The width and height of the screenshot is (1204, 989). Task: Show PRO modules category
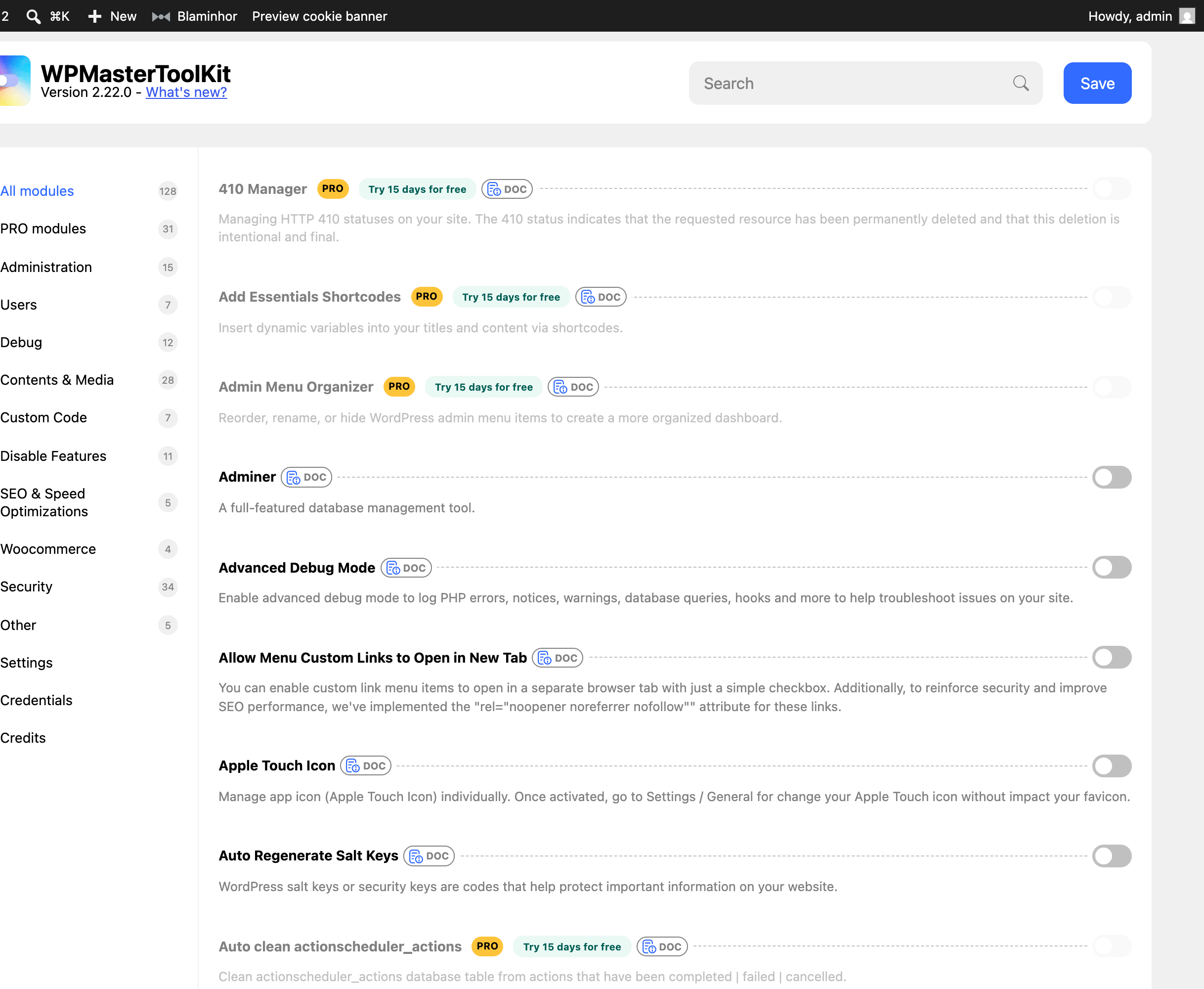pyautogui.click(x=43, y=228)
